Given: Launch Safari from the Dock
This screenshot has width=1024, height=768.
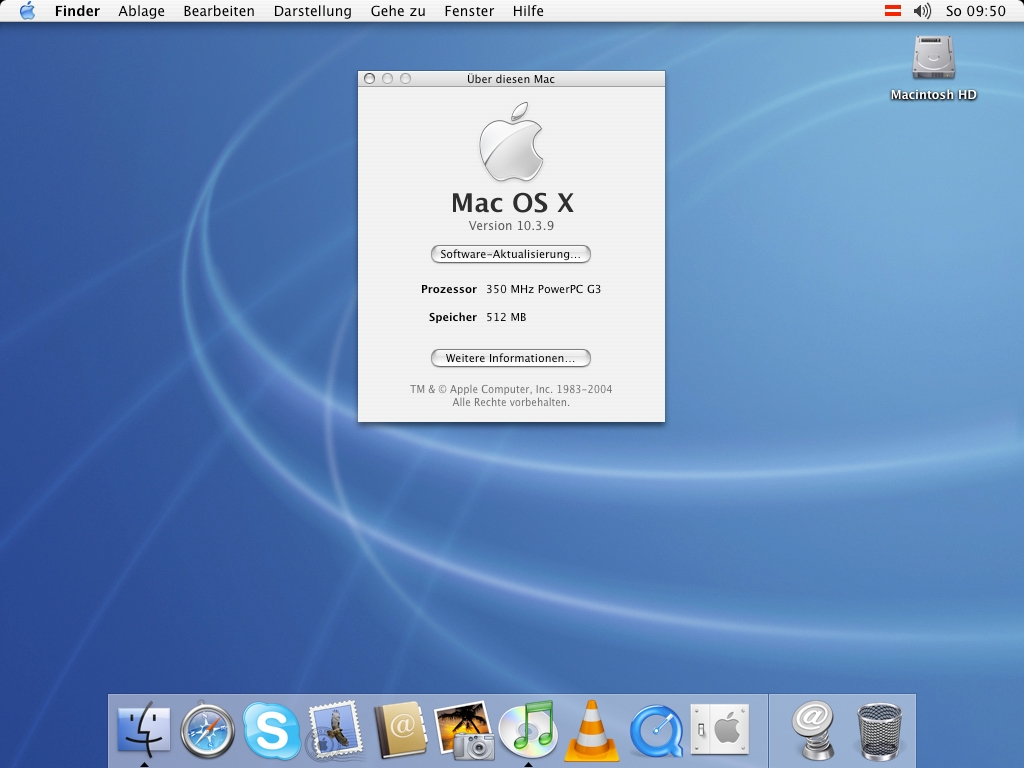Looking at the screenshot, I should click(208, 731).
